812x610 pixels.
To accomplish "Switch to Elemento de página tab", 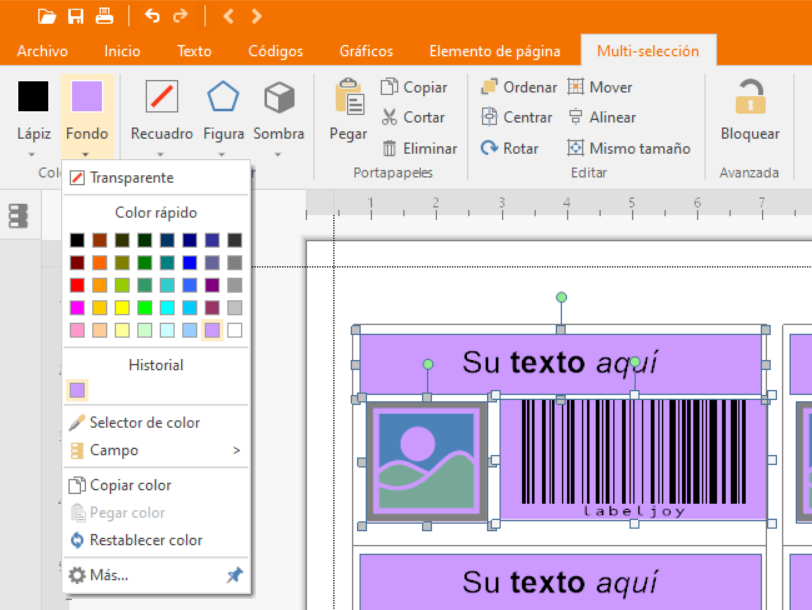I will pos(495,51).
